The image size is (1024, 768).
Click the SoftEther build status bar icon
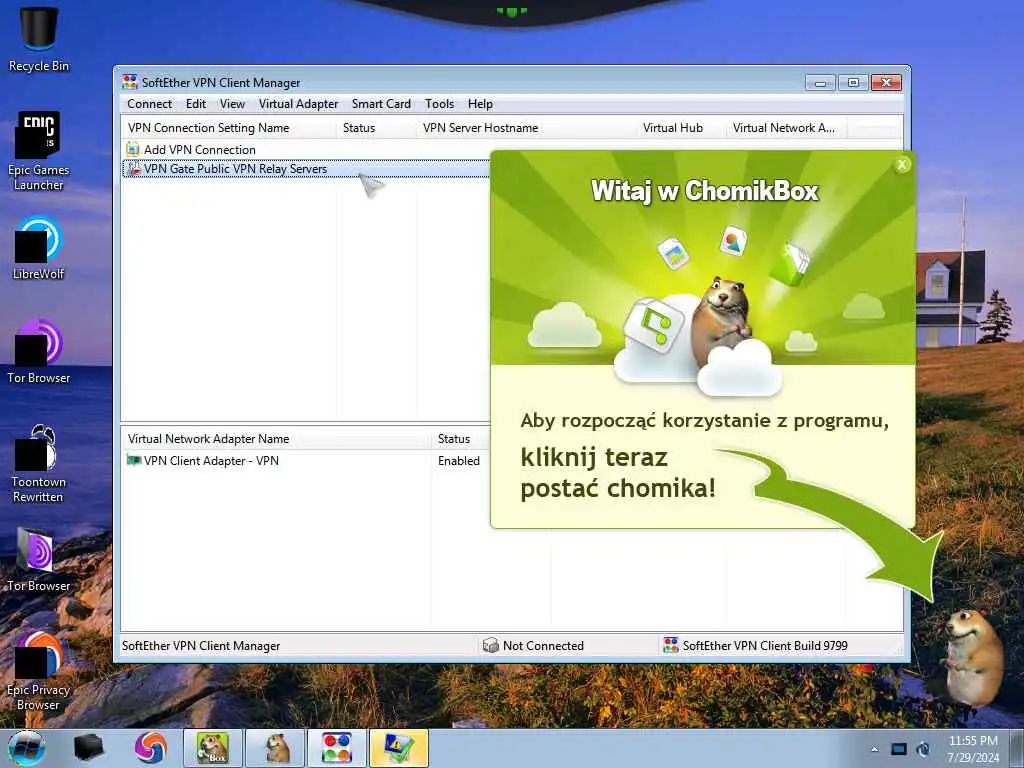(671, 645)
